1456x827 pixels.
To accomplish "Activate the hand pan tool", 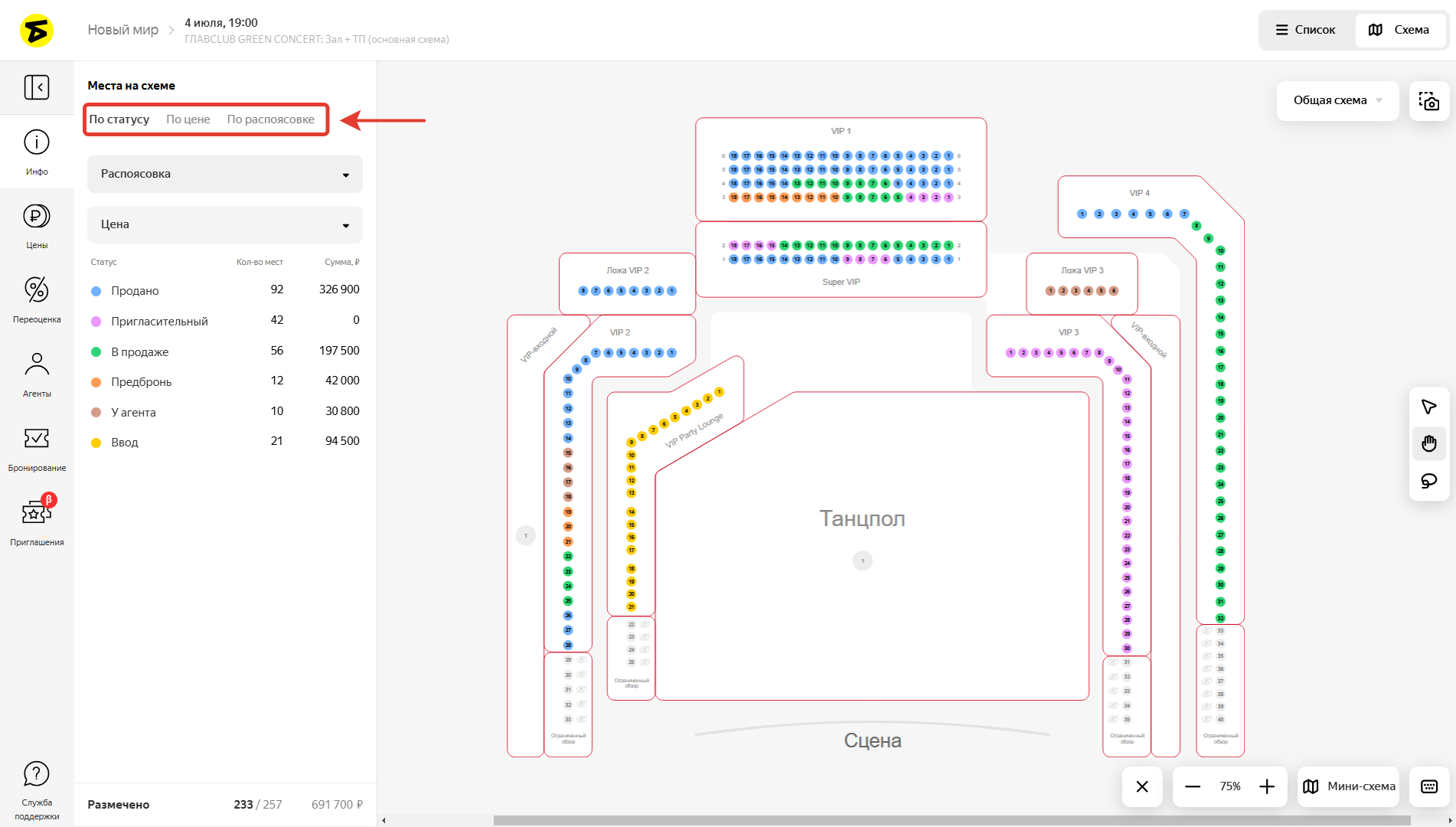I will pos(1428,443).
